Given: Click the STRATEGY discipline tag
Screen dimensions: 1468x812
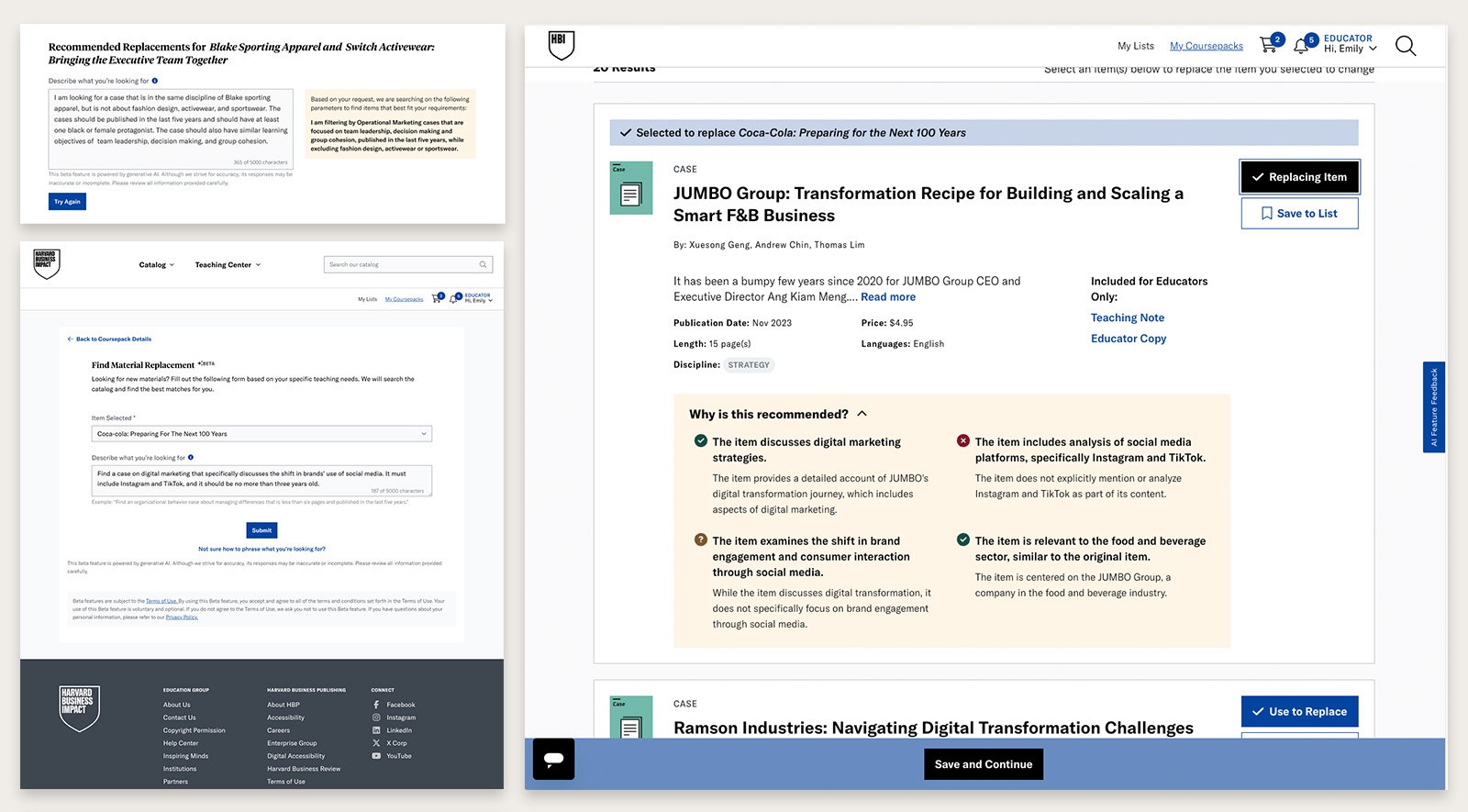Looking at the screenshot, I should point(749,365).
